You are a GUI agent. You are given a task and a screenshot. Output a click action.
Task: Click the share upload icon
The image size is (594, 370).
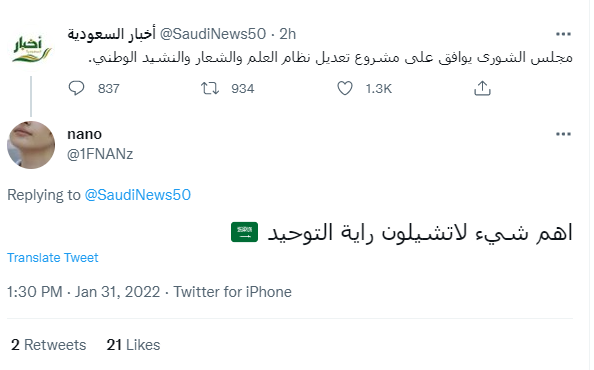(x=482, y=88)
